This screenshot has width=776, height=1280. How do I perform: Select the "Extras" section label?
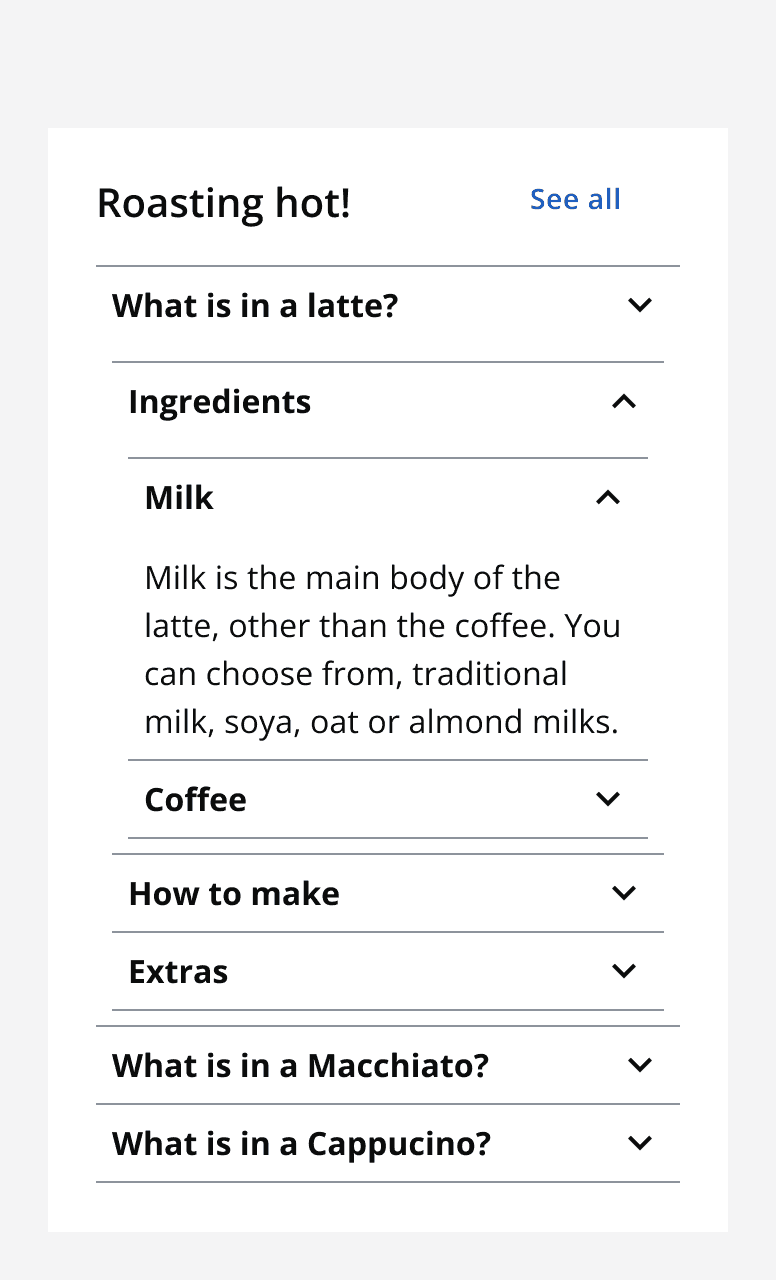pyautogui.click(x=178, y=971)
